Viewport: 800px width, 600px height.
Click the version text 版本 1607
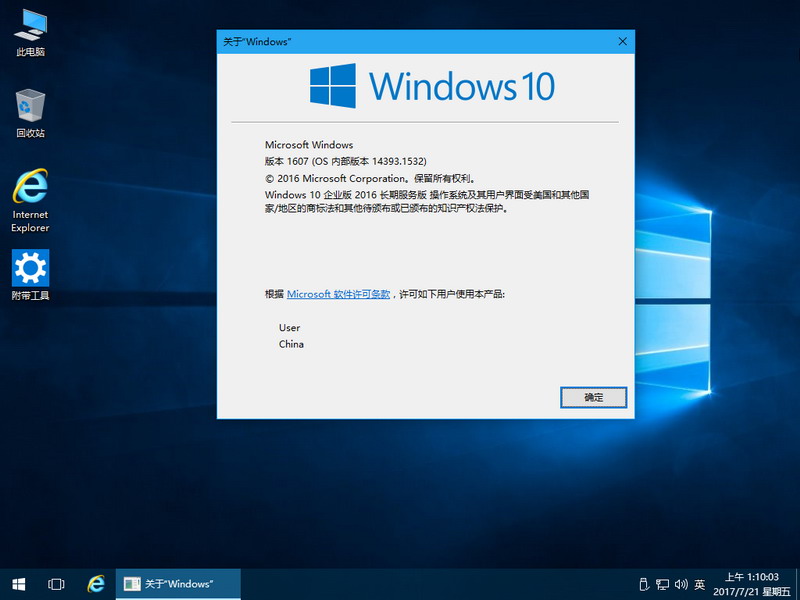[287, 161]
